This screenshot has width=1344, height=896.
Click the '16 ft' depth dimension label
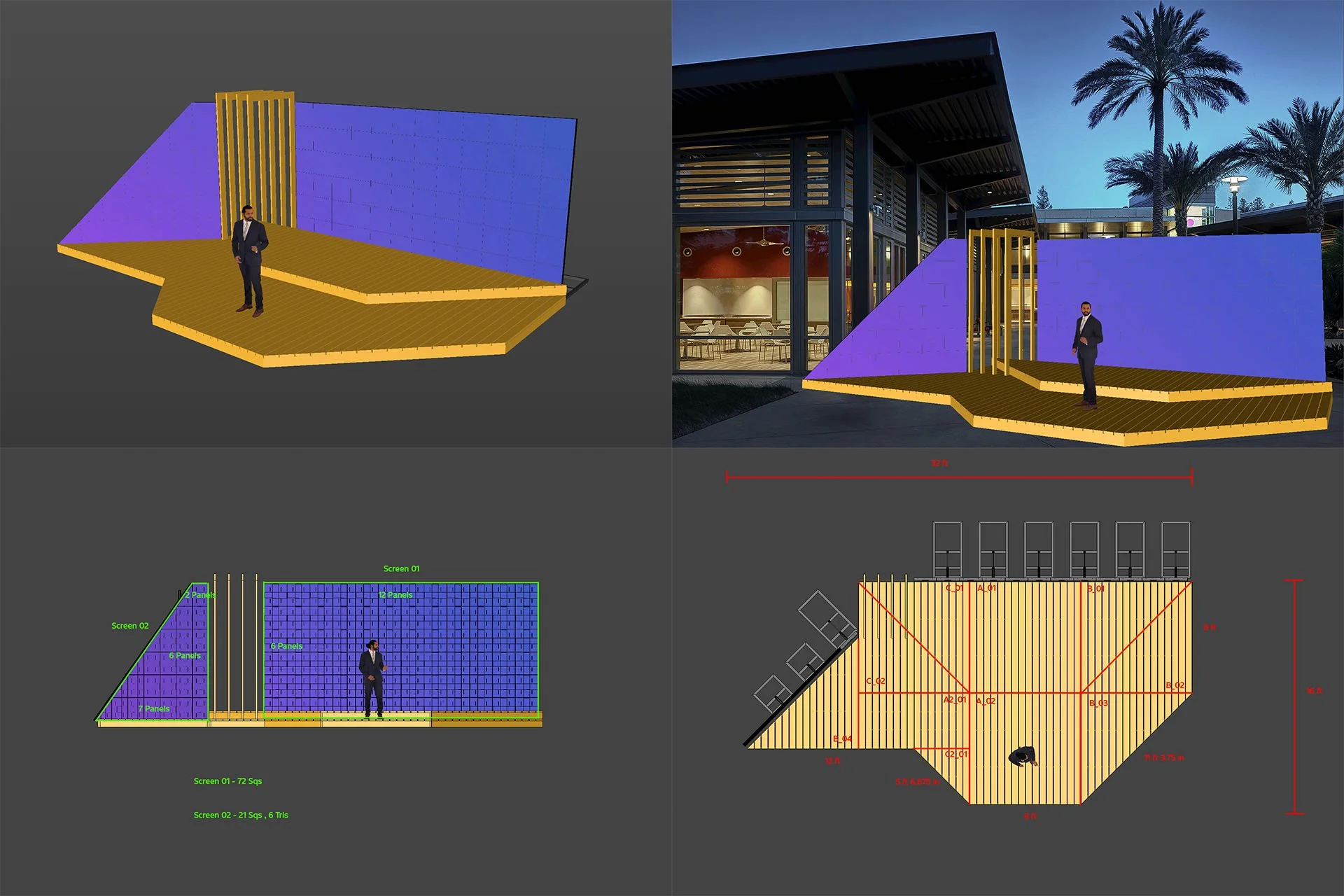[x=1314, y=691]
